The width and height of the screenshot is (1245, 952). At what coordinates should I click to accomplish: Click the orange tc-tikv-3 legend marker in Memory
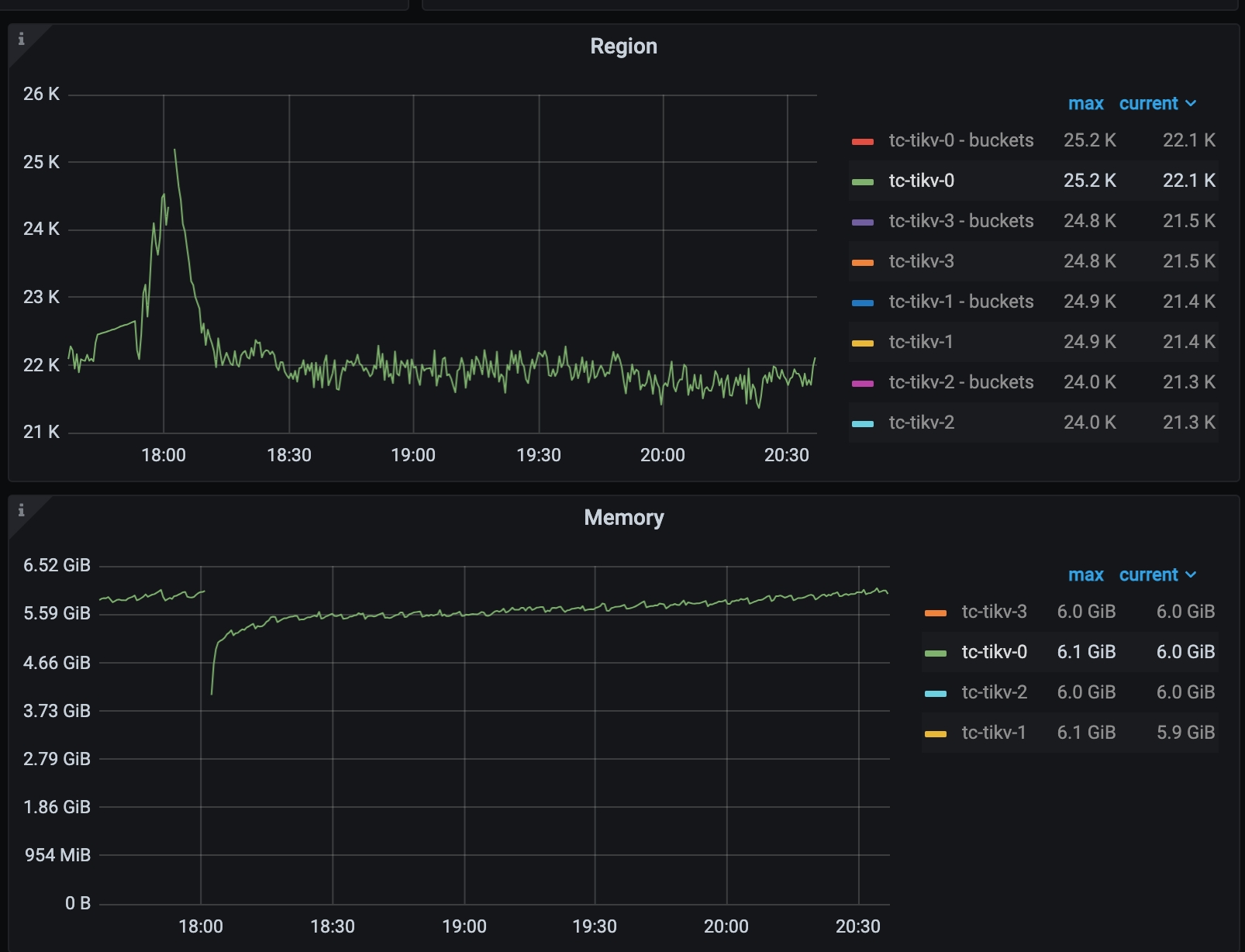click(935, 612)
